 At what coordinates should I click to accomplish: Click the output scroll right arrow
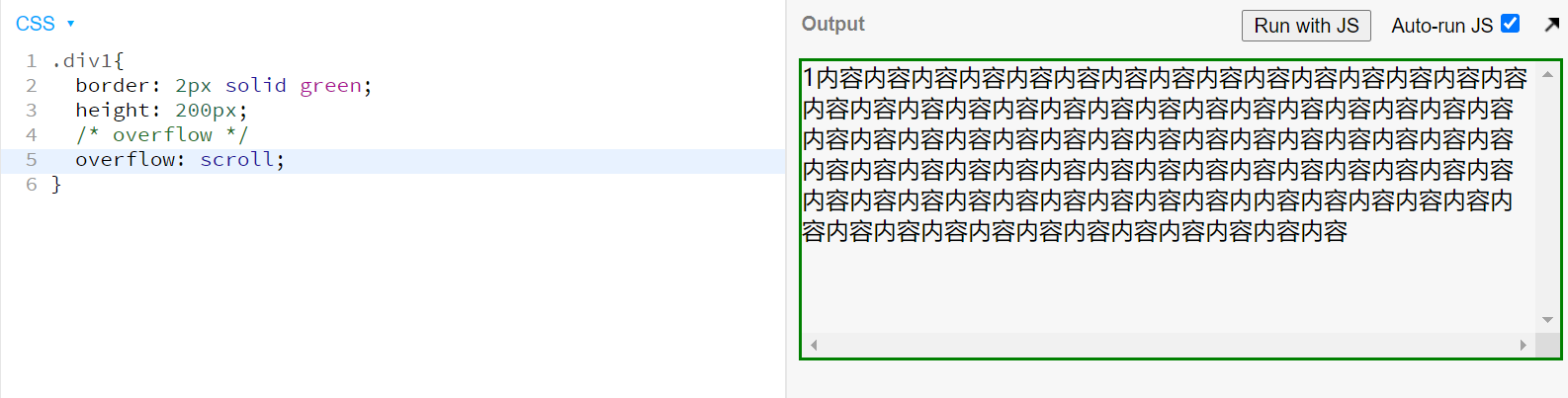tap(1524, 345)
